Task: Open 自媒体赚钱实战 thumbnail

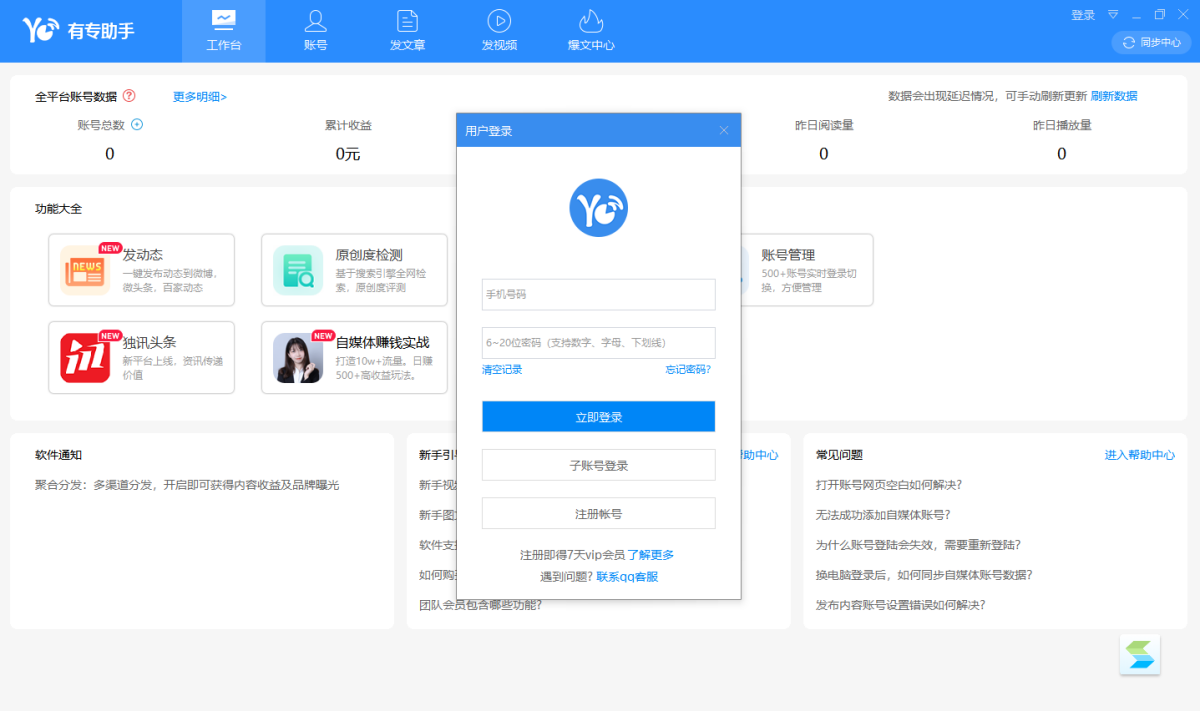Action: coord(298,358)
